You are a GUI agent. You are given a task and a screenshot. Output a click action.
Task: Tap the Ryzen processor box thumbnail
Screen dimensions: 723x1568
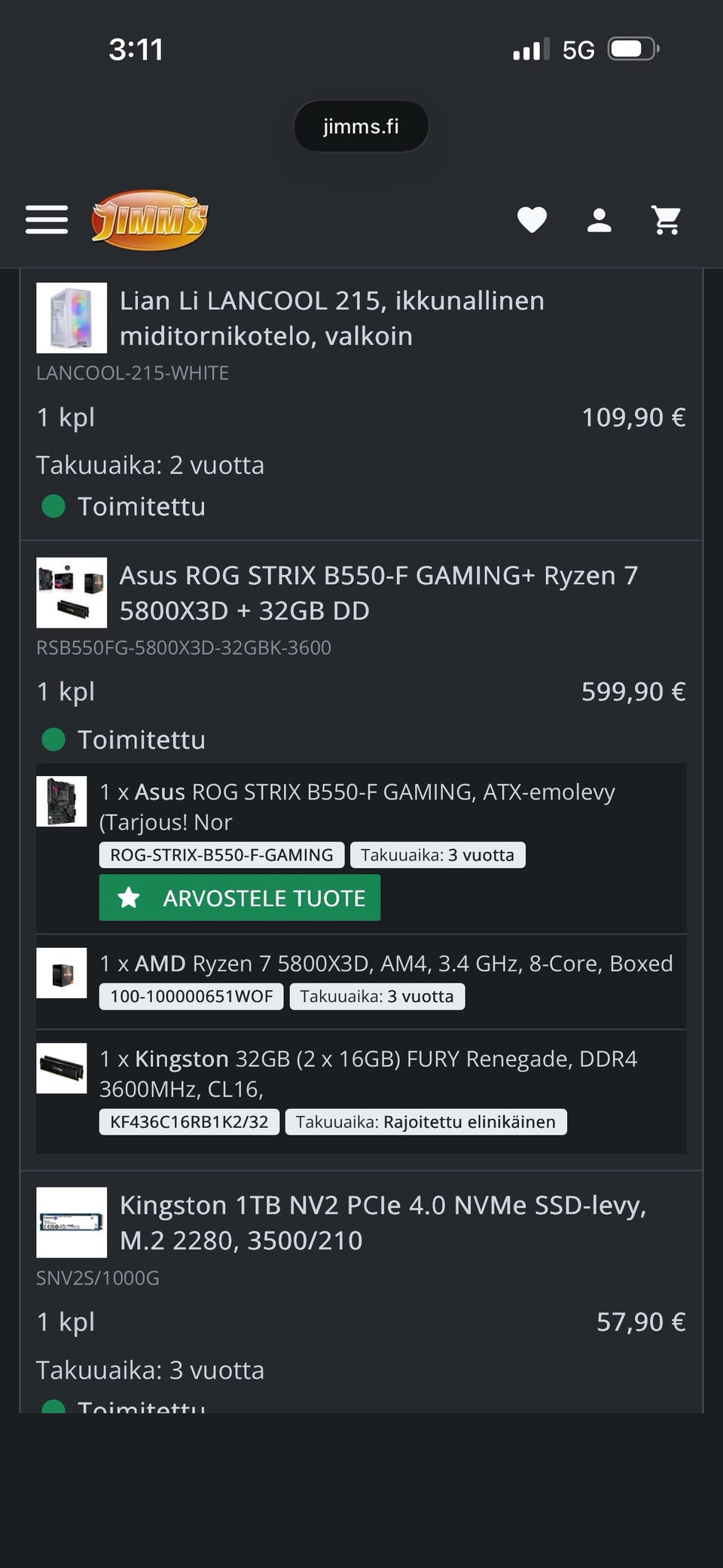62,973
